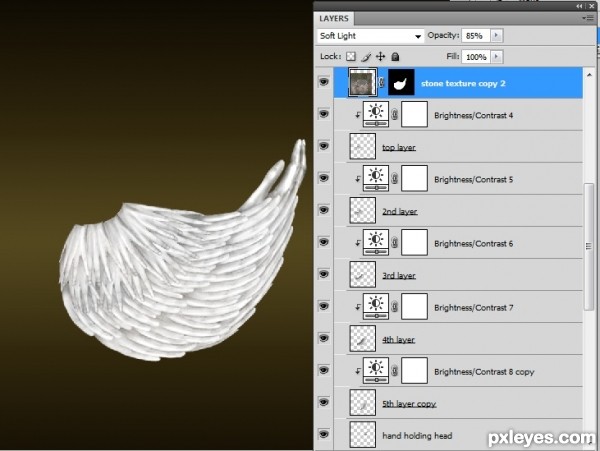This screenshot has height=451, width=600.
Task: Click the mask link icon on Brightness/Contrast 8 copy
Action: click(x=395, y=371)
